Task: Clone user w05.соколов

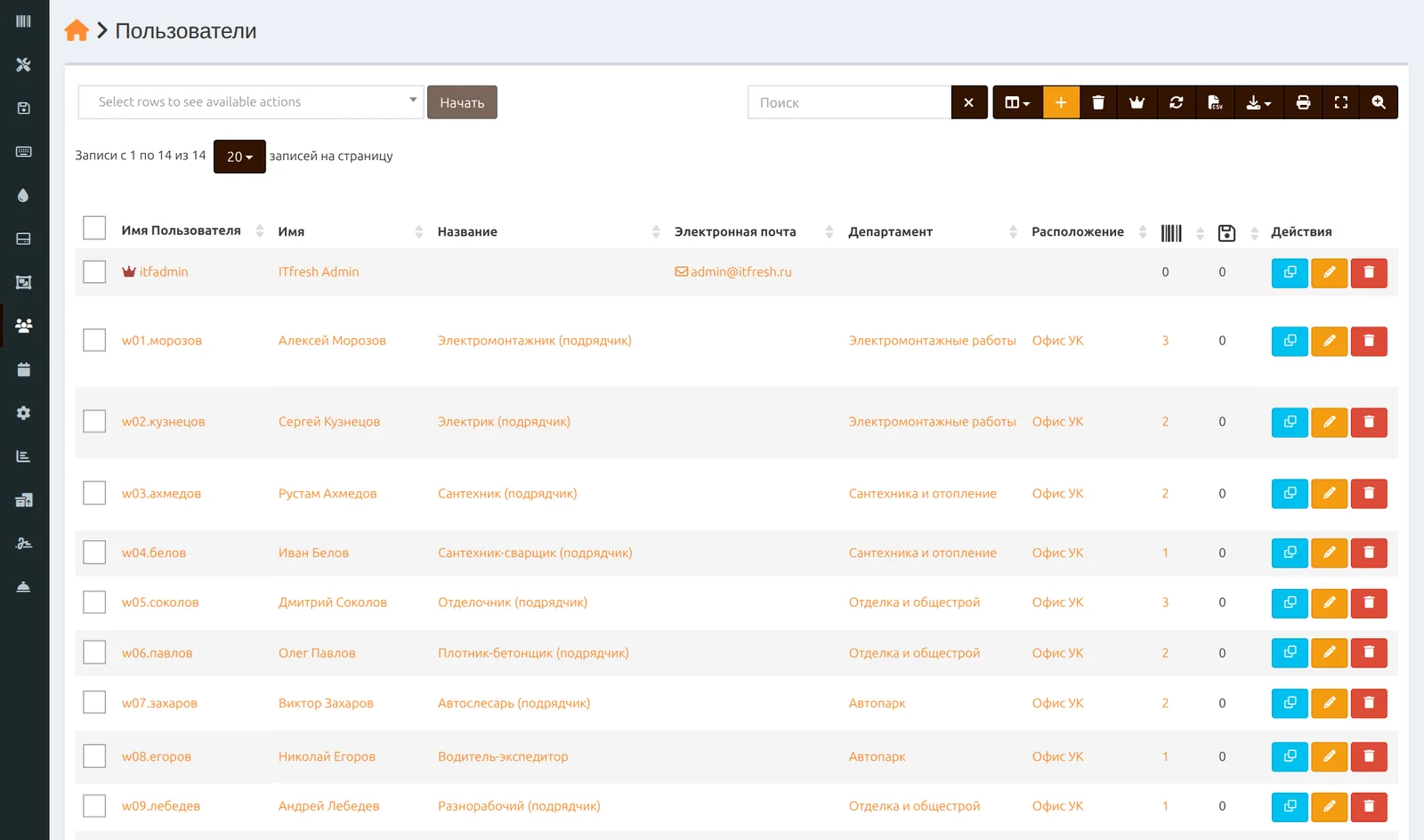Action: (1290, 602)
